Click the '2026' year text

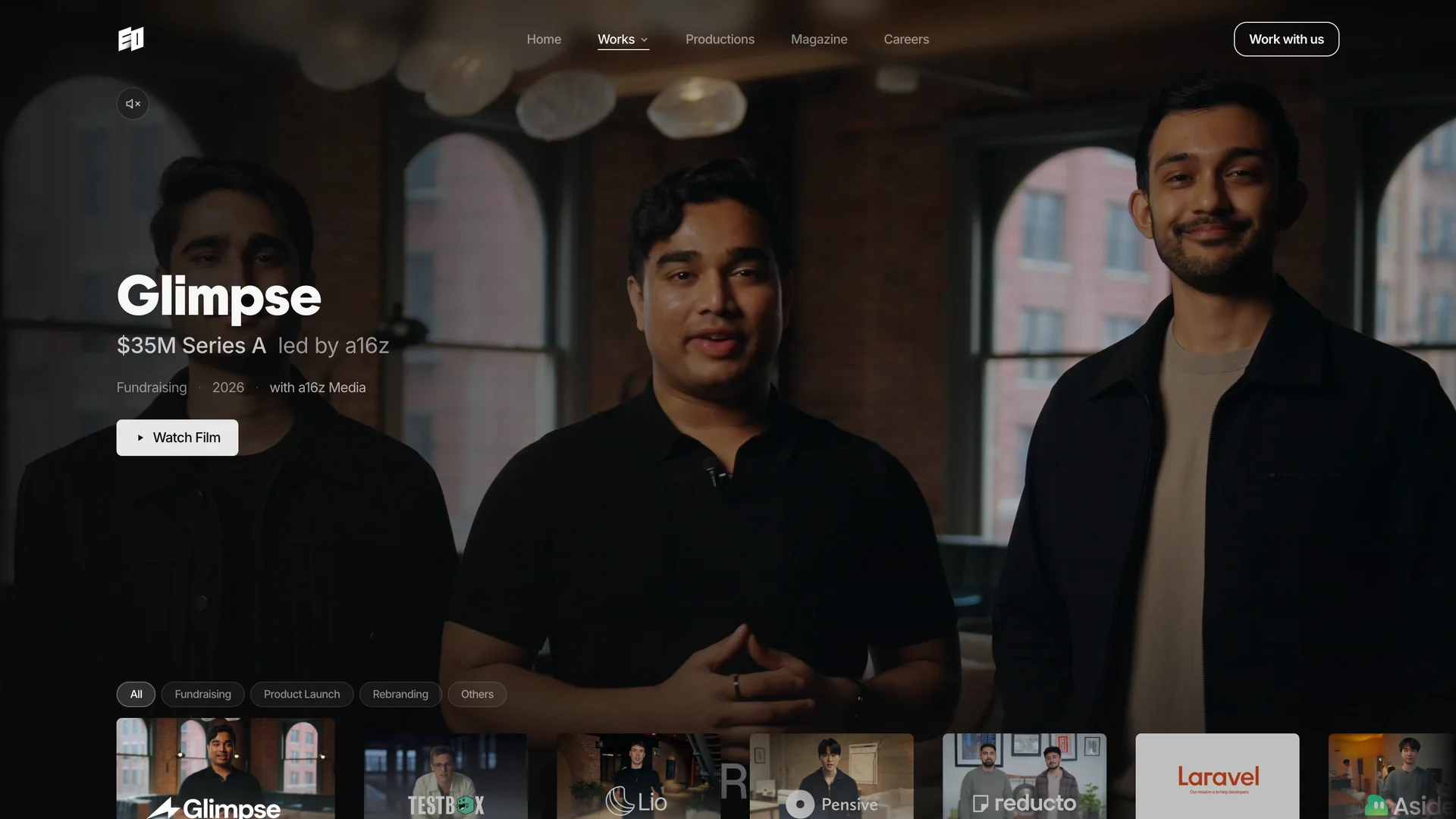[228, 388]
